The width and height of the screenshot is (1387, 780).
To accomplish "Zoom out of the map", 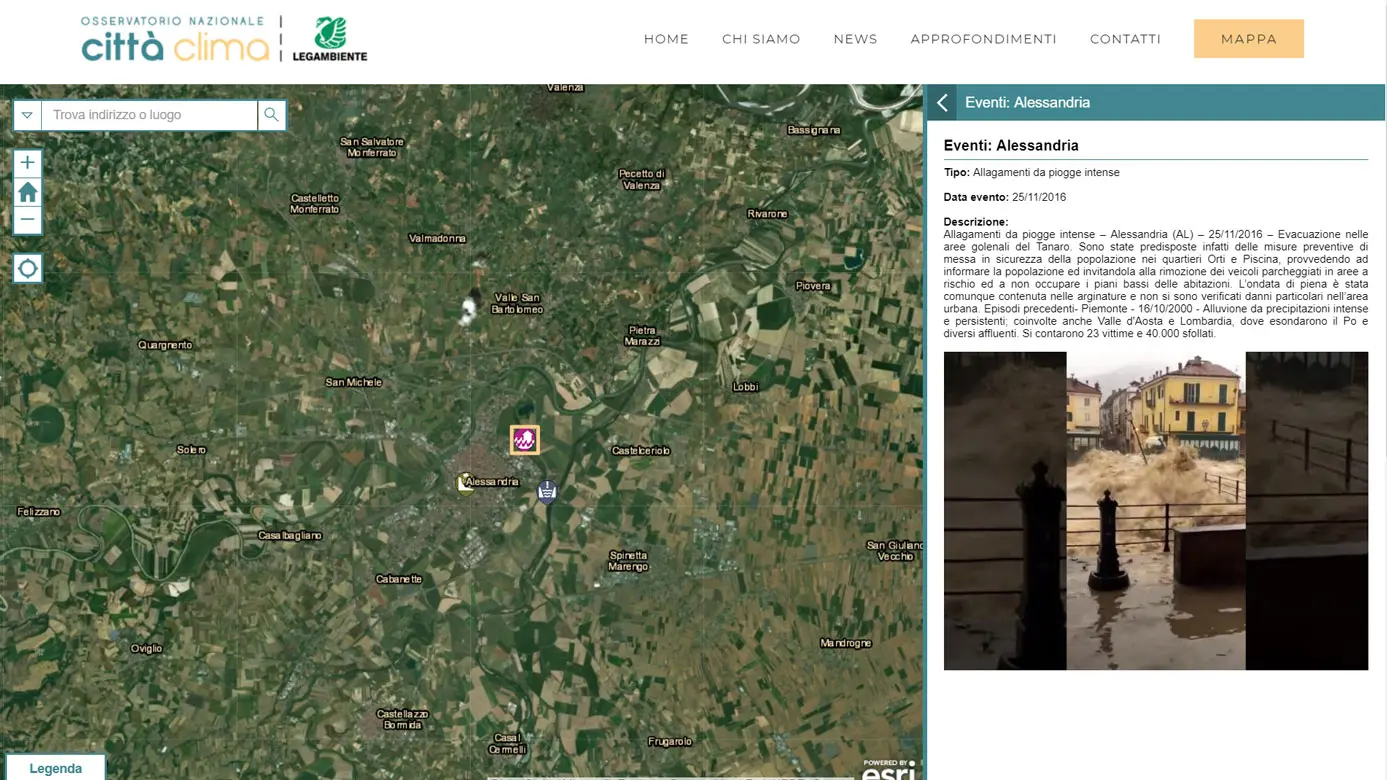I will point(27,220).
